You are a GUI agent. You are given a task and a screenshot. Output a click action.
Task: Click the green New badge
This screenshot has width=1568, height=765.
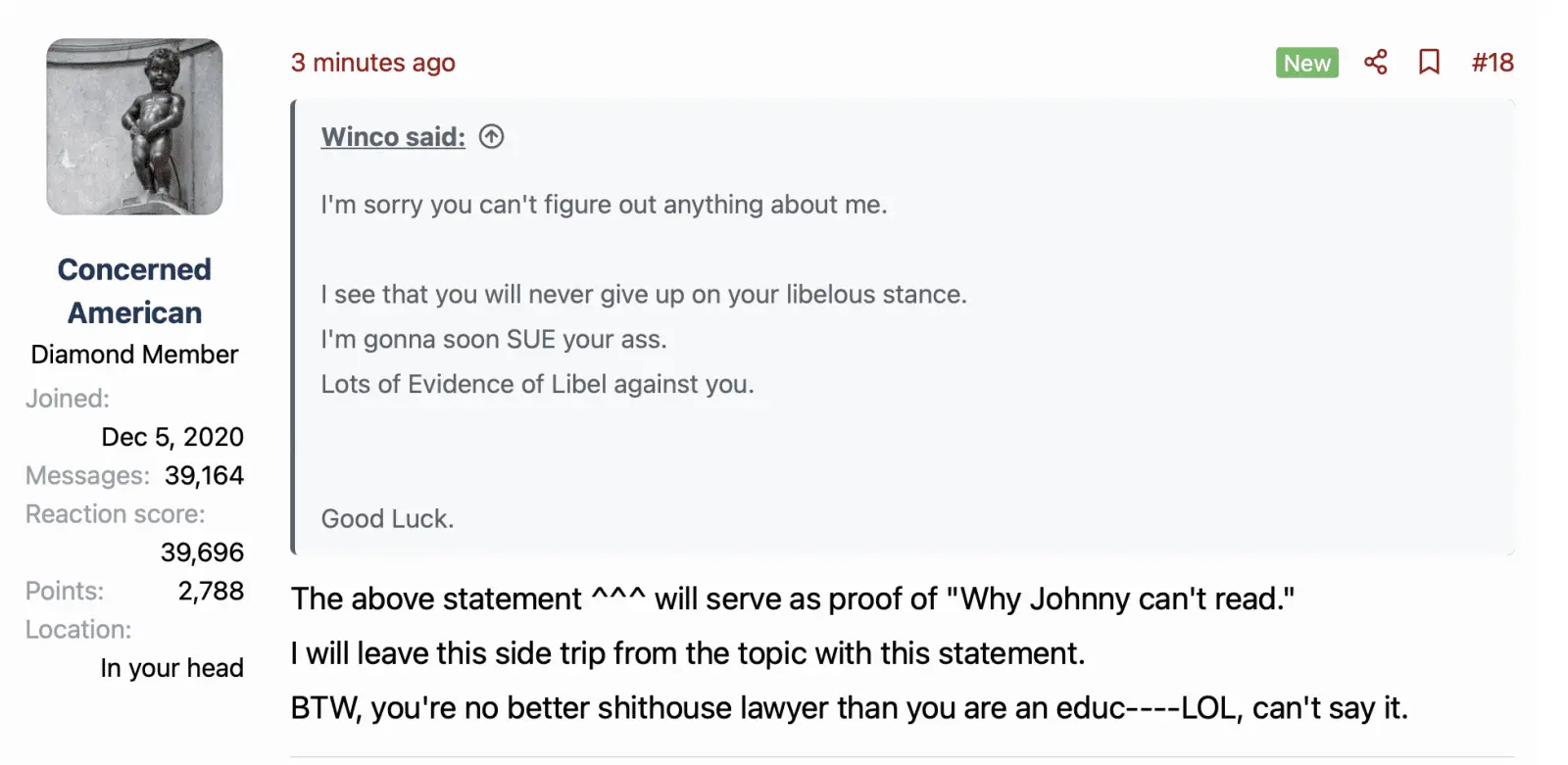[x=1306, y=63]
